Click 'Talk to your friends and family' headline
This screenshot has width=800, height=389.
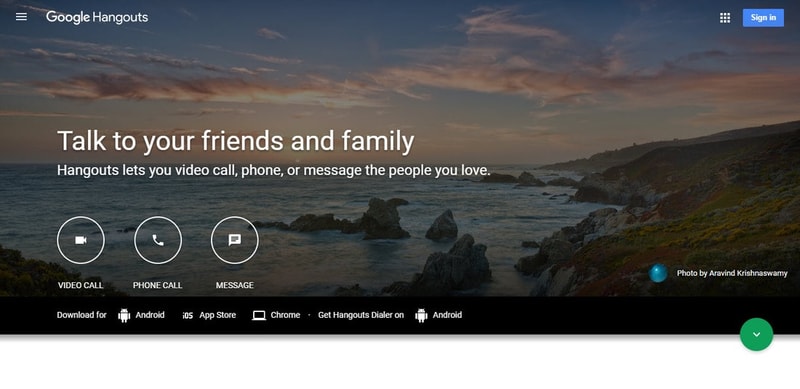[x=236, y=141]
